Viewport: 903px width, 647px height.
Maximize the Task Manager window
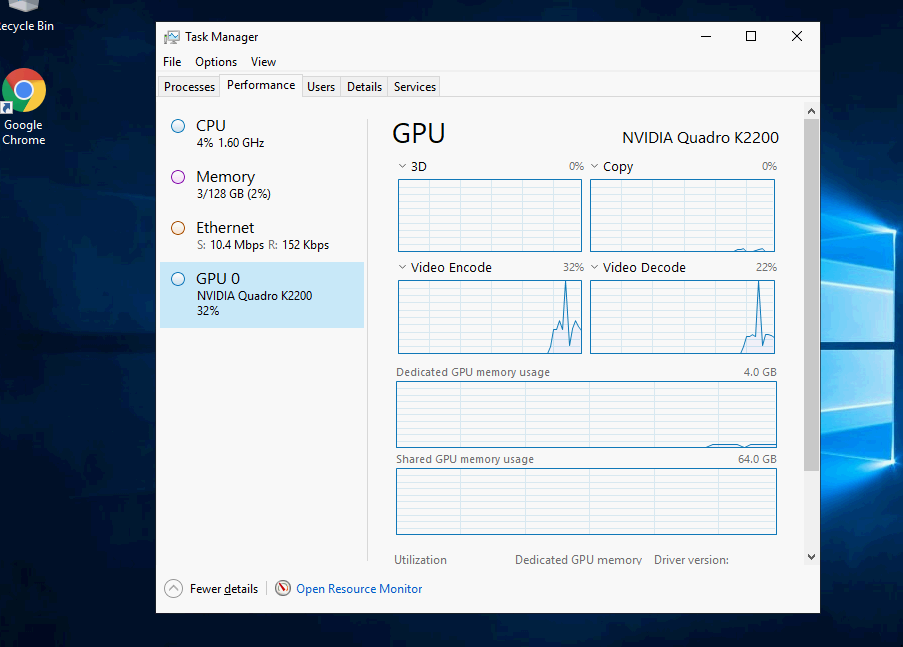pyautogui.click(x=751, y=36)
